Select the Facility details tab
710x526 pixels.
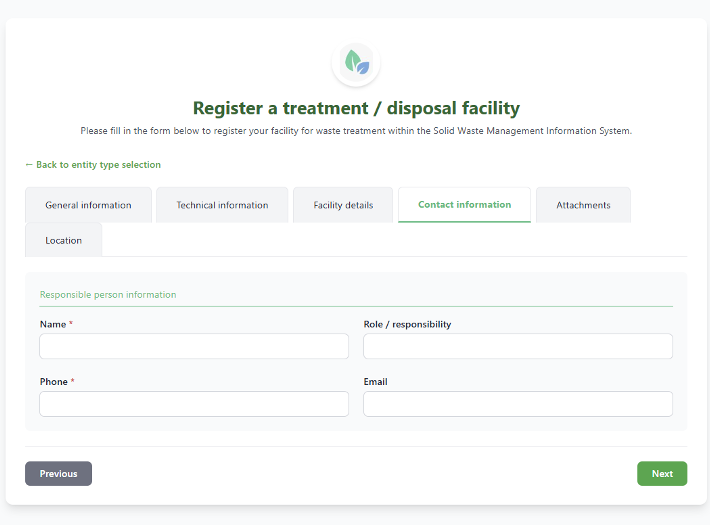343,205
